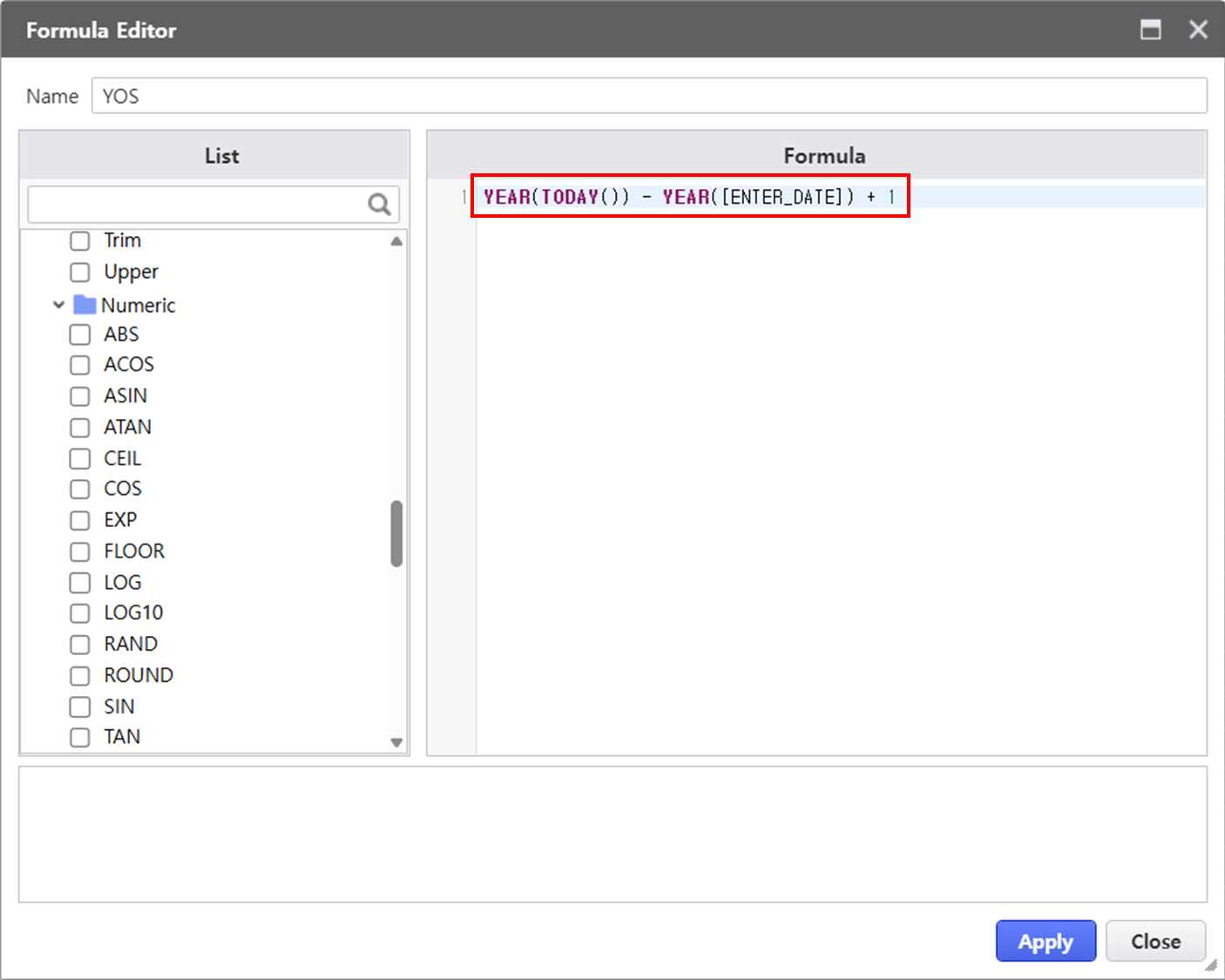Click the "CEIL" function name
Image resolution: width=1225 pixels, height=980 pixels.
(x=122, y=458)
